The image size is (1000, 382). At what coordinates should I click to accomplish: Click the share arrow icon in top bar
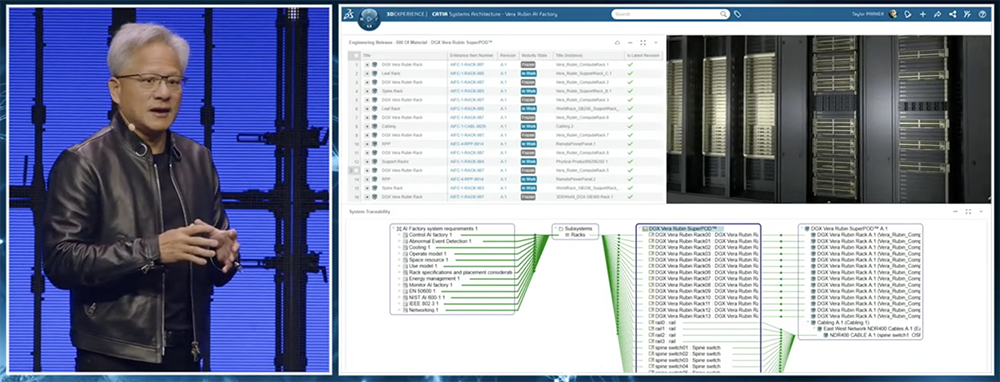(x=938, y=14)
